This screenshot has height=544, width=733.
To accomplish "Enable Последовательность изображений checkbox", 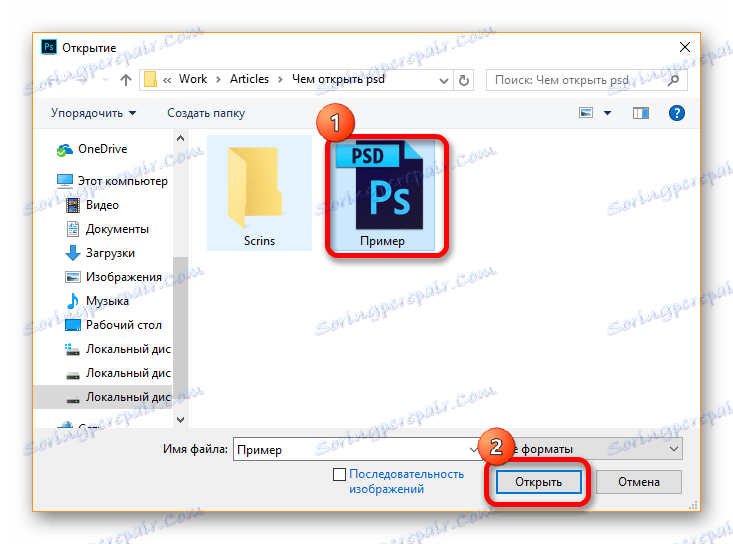I will point(339,474).
